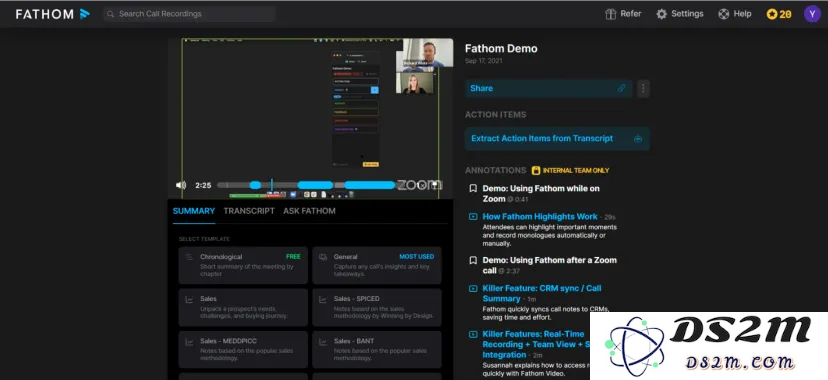Open the Settings menu text

pos(687,14)
